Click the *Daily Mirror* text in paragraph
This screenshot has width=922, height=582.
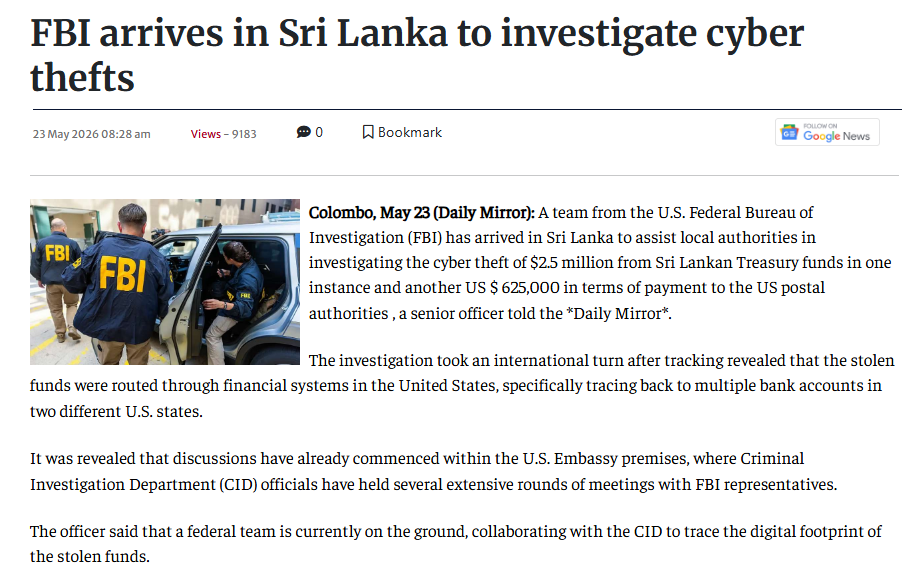point(617,313)
